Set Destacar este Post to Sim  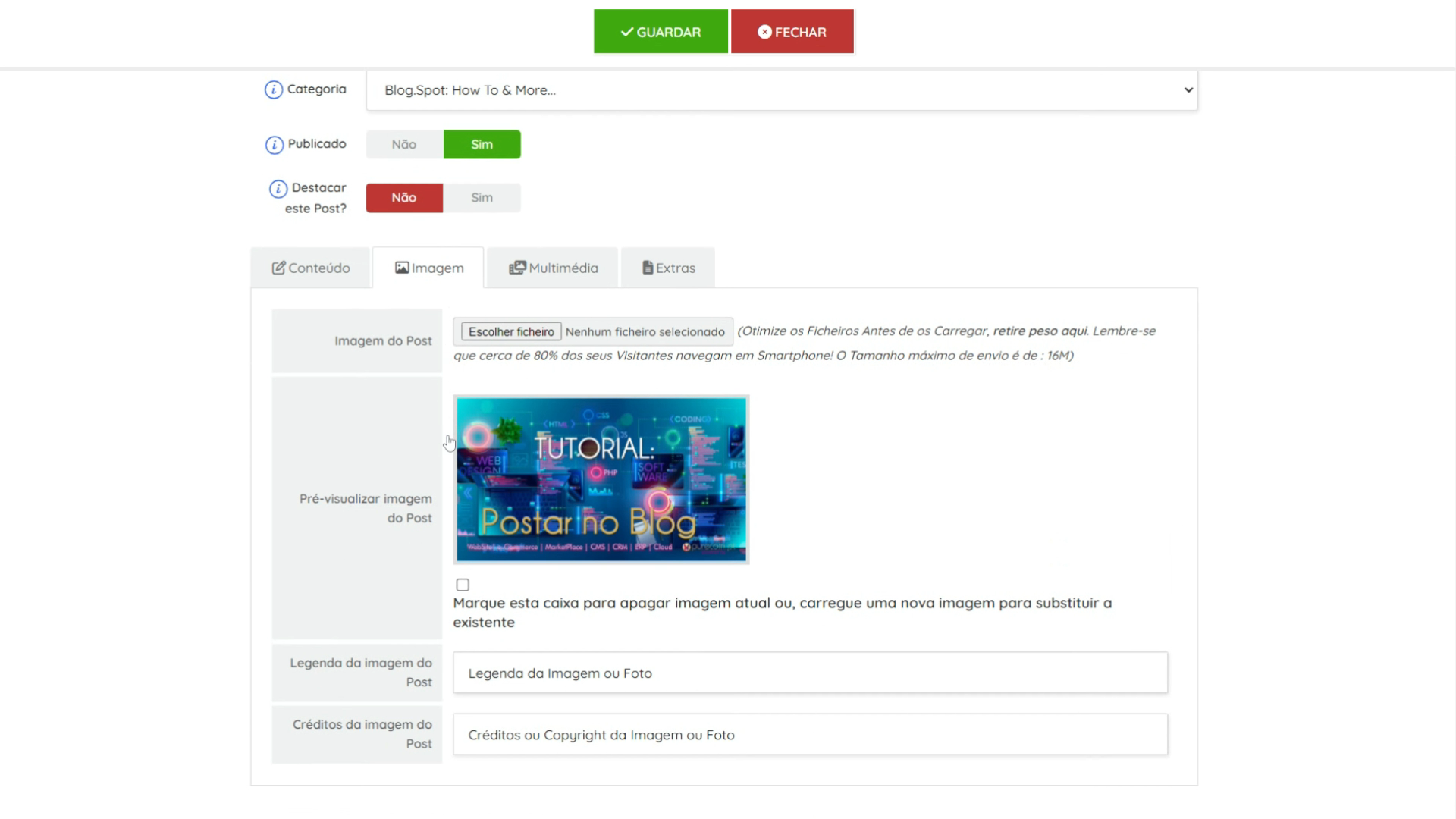pos(482,198)
